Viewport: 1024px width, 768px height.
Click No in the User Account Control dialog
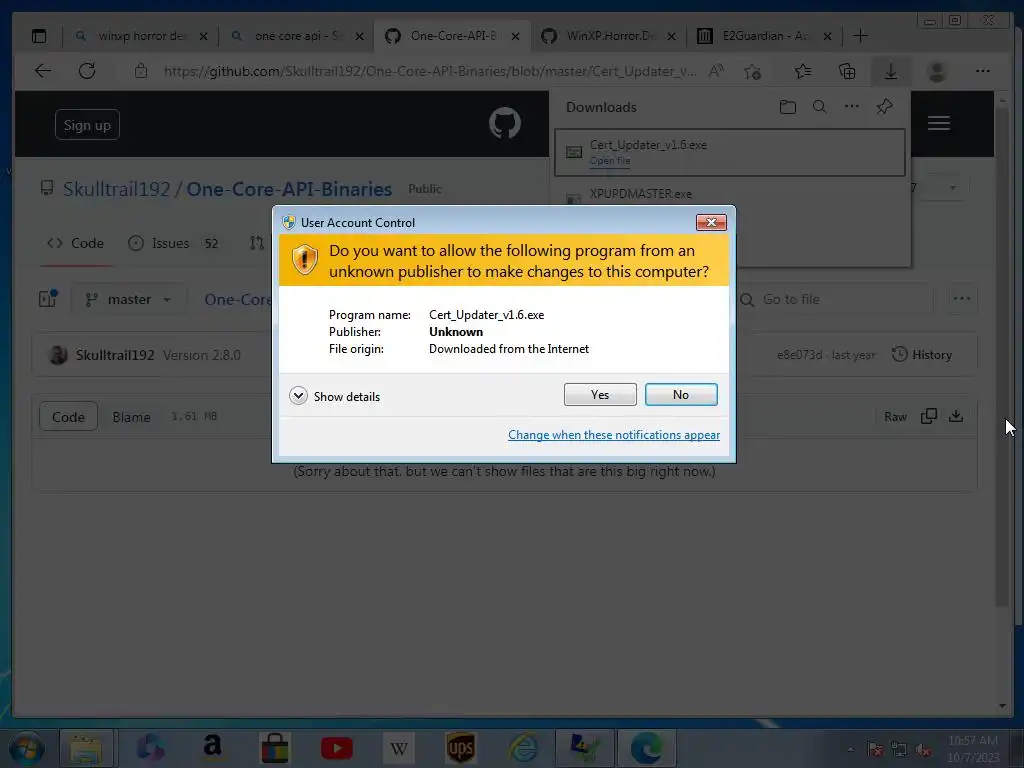click(680, 394)
